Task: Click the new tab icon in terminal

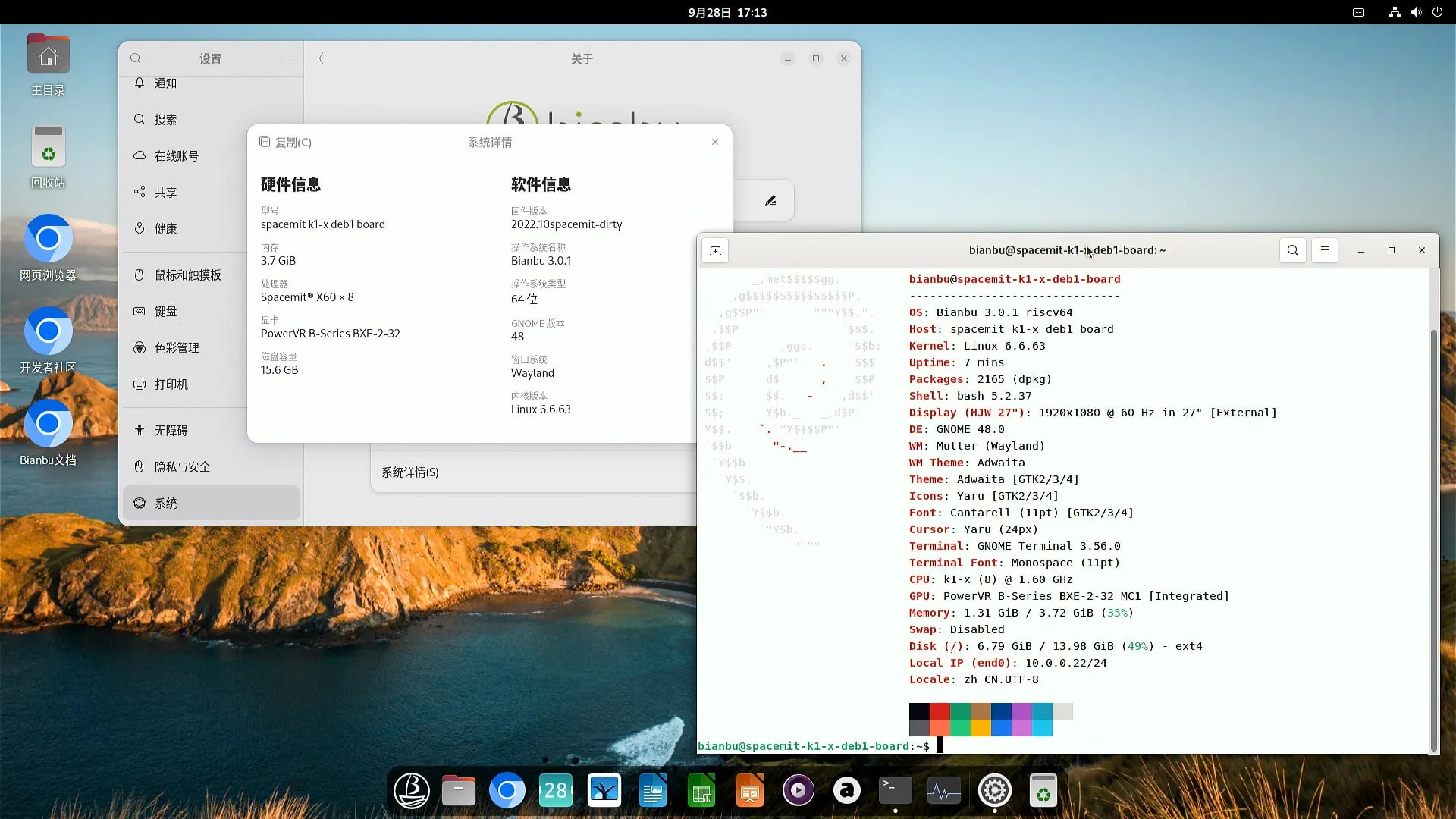Action: click(715, 251)
